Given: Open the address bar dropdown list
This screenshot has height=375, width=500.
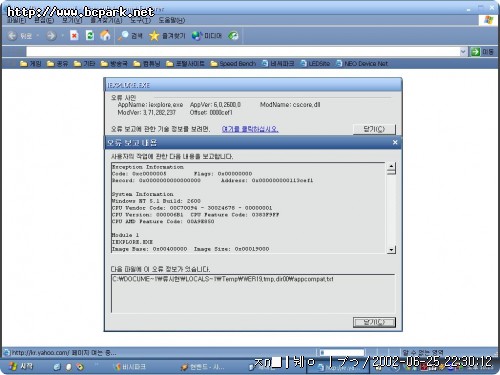Looking at the screenshot, I should 463,52.
